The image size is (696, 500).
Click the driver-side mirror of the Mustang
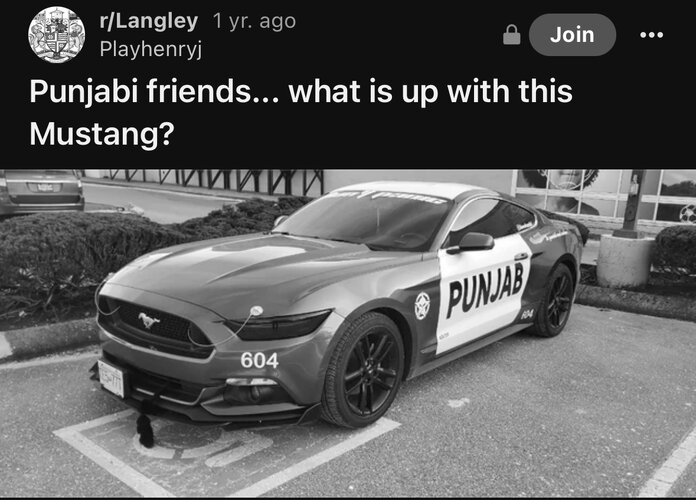474,242
